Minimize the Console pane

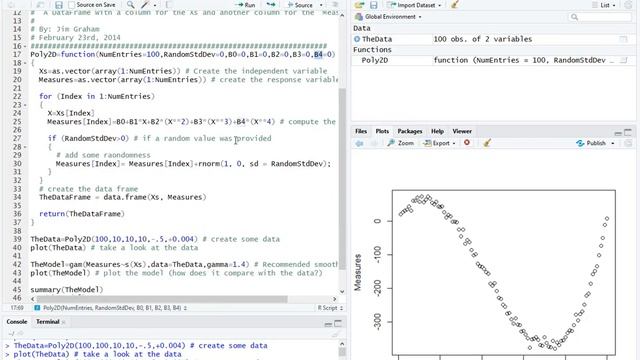point(328,324)
